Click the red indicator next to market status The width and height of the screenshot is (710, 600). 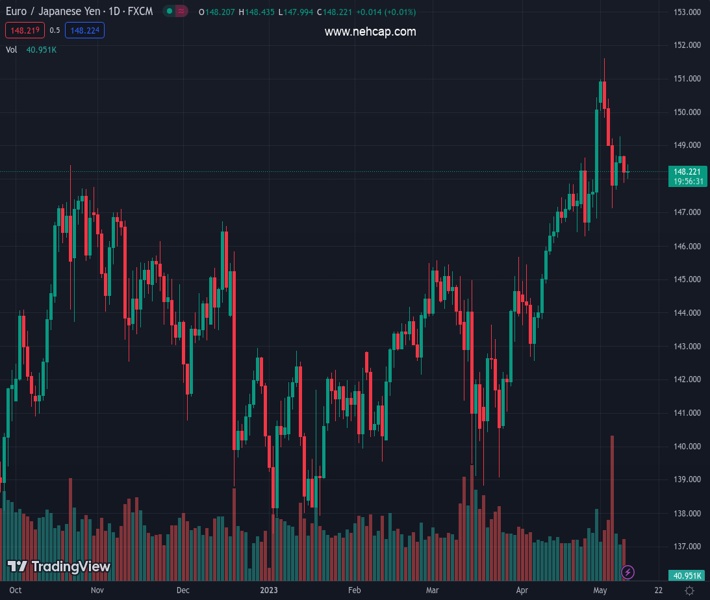point(181,12)
